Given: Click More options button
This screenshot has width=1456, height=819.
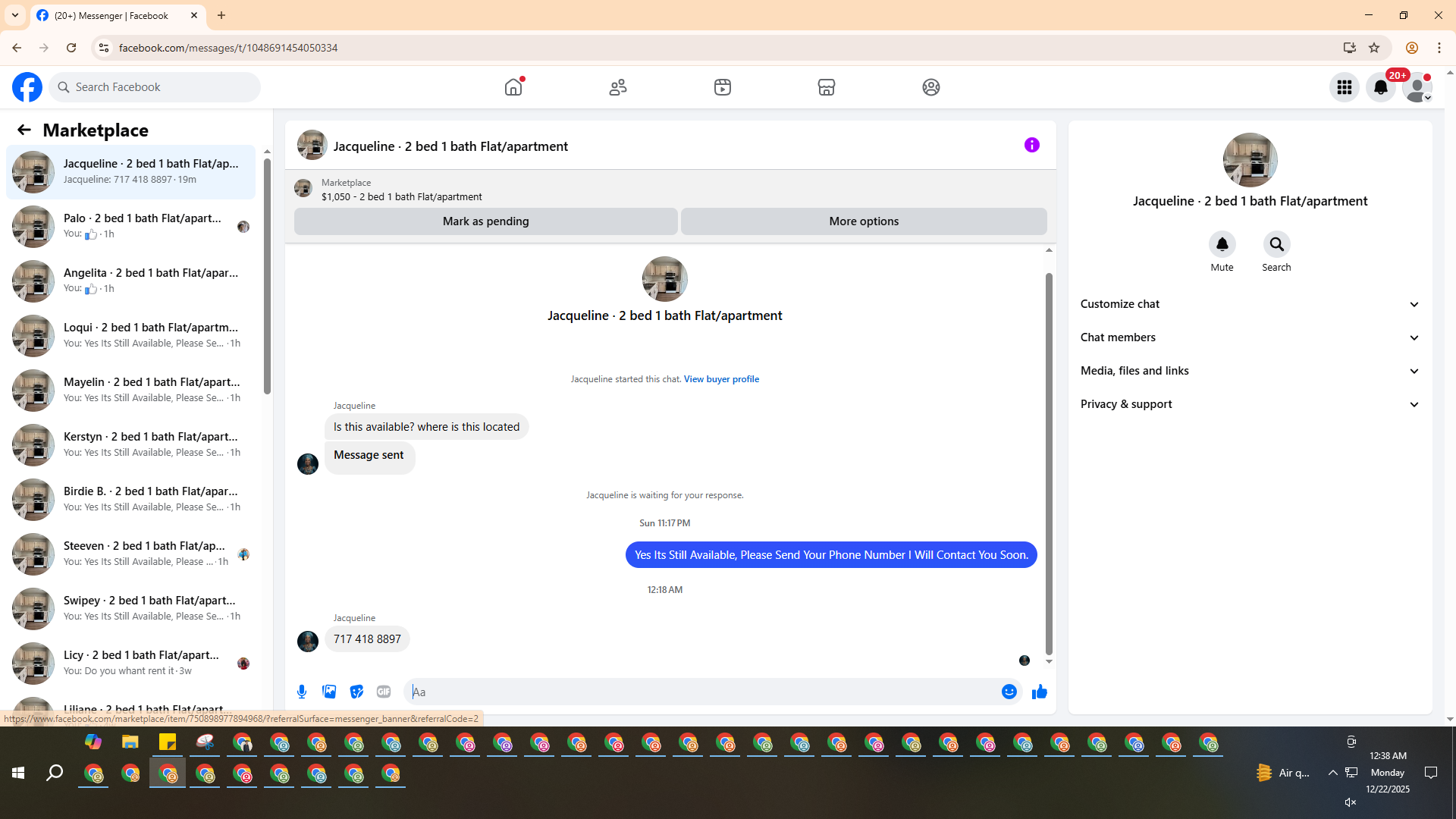Looking at the screenshot, I should 864,221.
